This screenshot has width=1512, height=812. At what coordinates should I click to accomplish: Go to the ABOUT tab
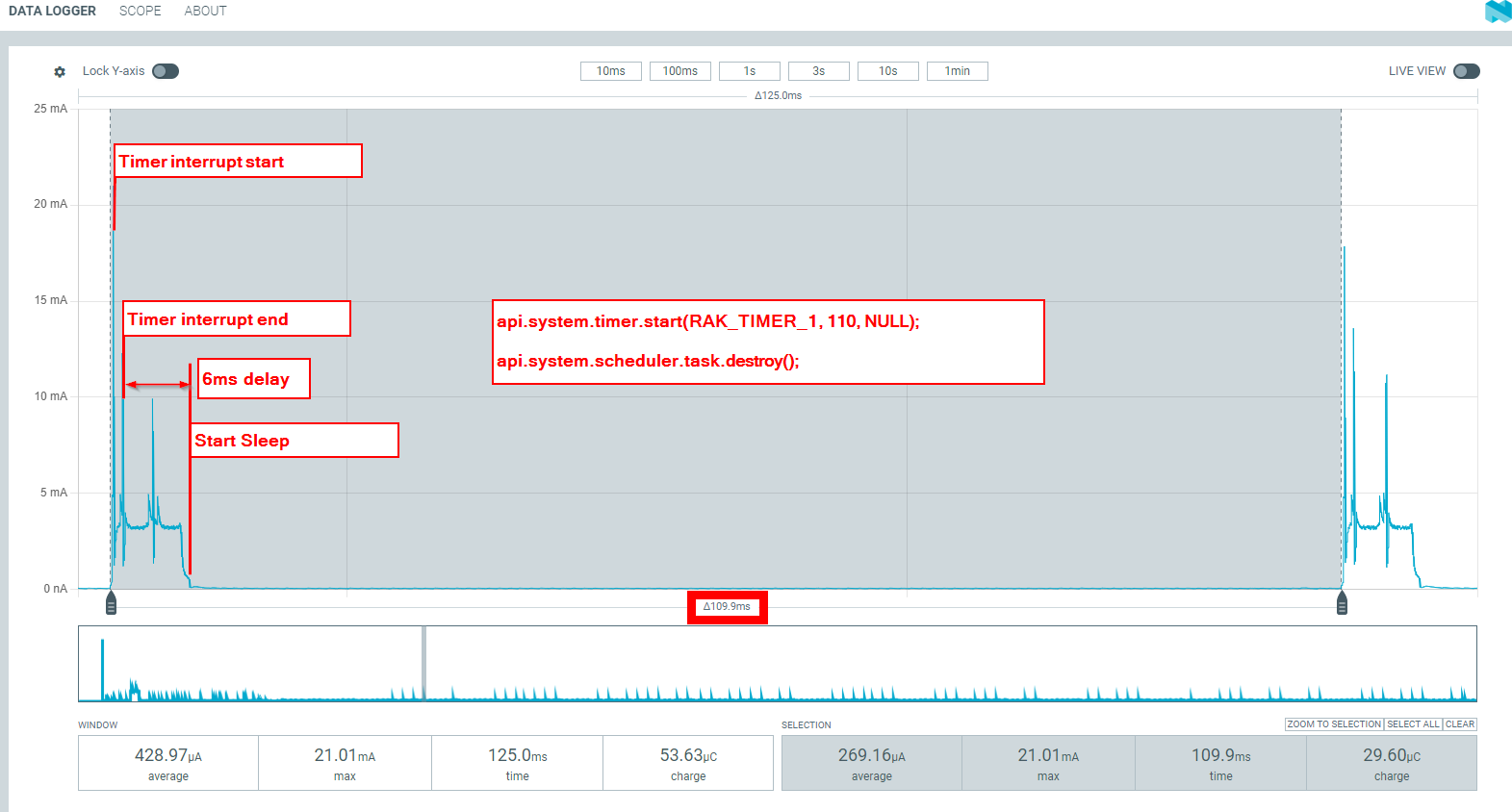click(x=205, y=12)
